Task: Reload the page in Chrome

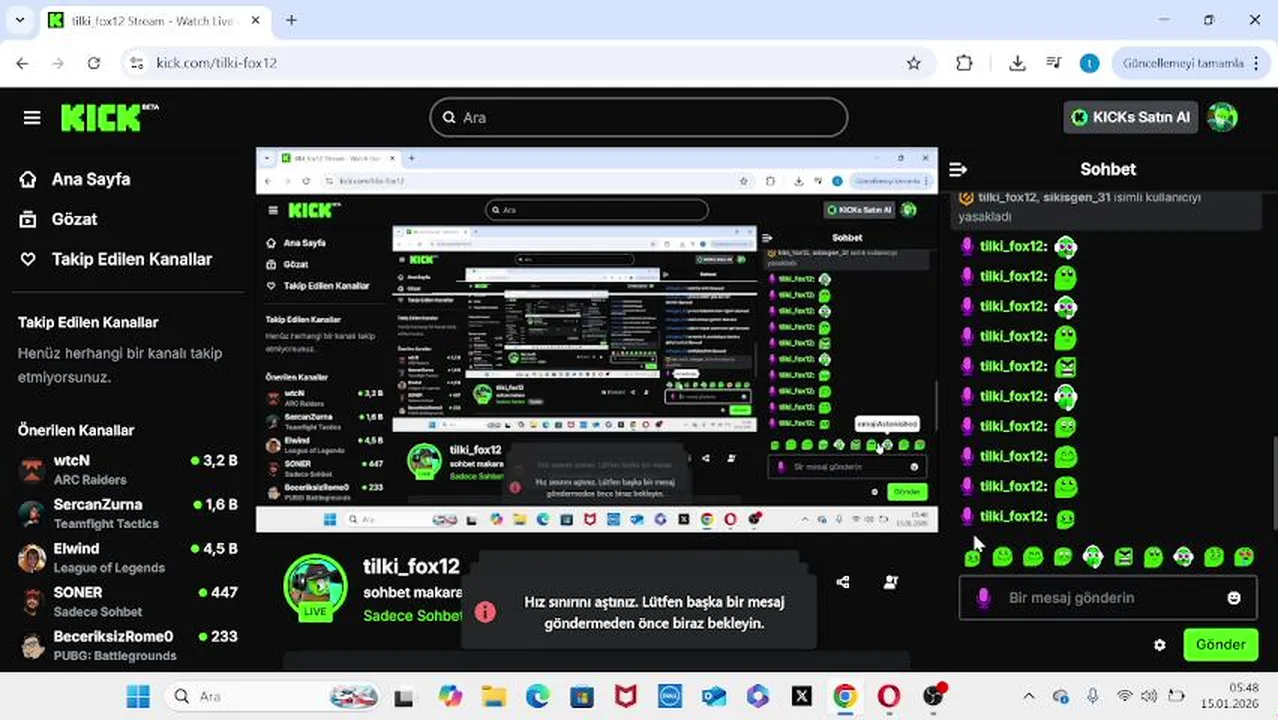Action: point(93,63)
